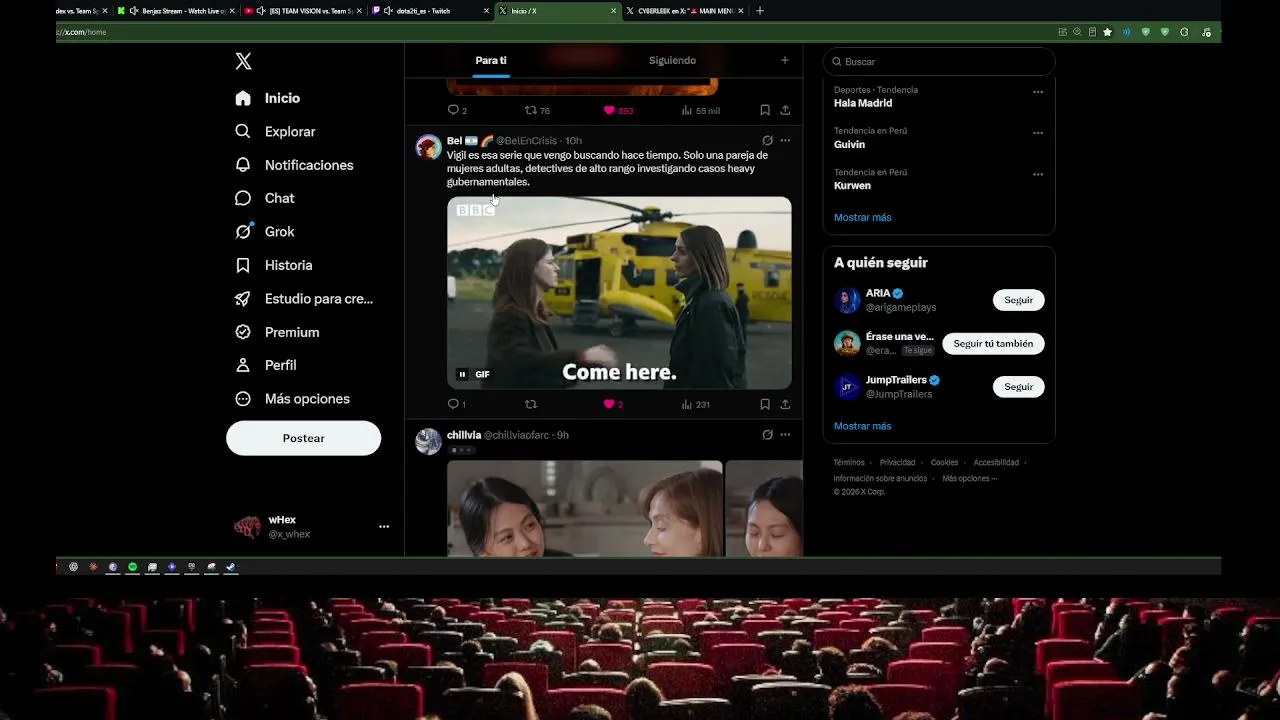Screen dimensions: 1280x720
Task: View stats of Bel's post with 231 views
Action: (696, 404)
